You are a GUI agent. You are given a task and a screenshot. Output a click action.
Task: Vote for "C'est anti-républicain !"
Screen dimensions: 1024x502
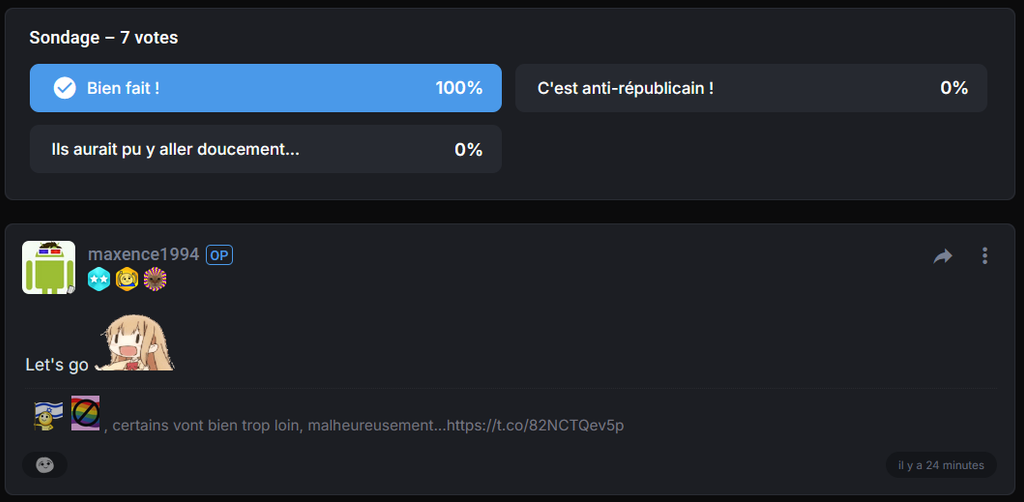751,88
